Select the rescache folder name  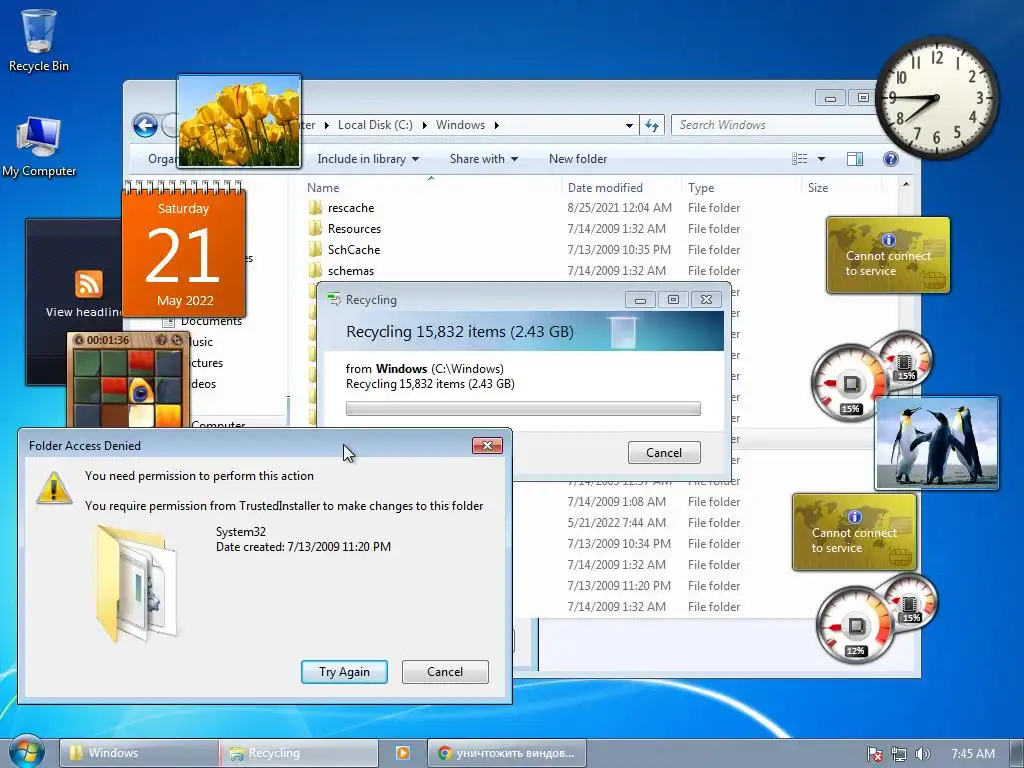(x=351, y=208)
